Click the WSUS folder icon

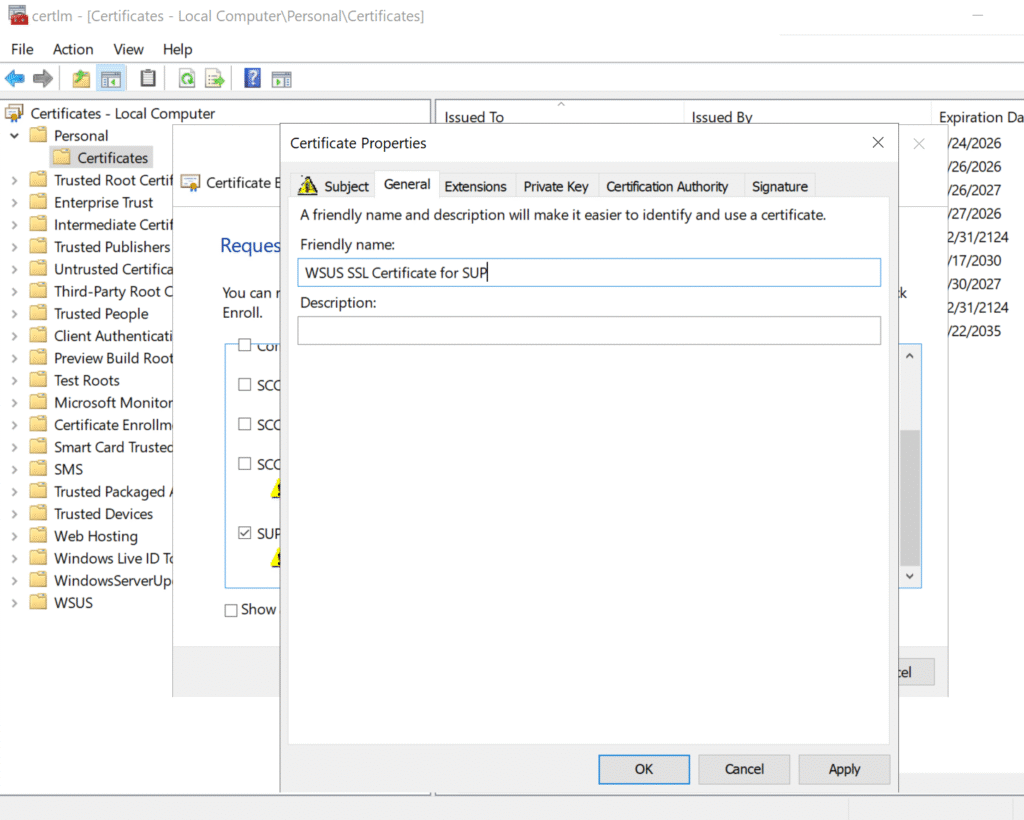point(39,602)
